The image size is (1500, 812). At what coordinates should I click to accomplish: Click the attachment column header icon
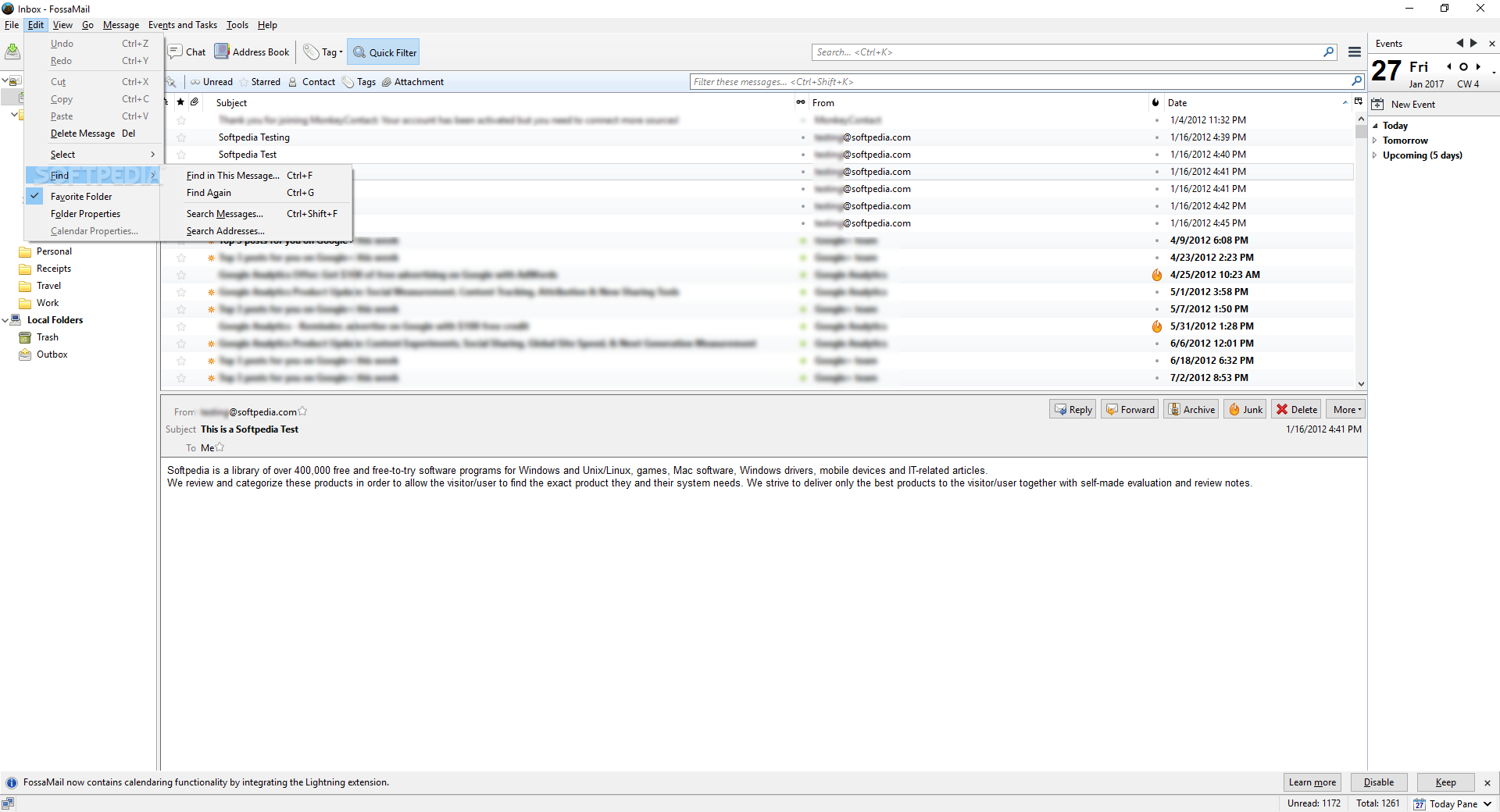click(x=195, y=102)
